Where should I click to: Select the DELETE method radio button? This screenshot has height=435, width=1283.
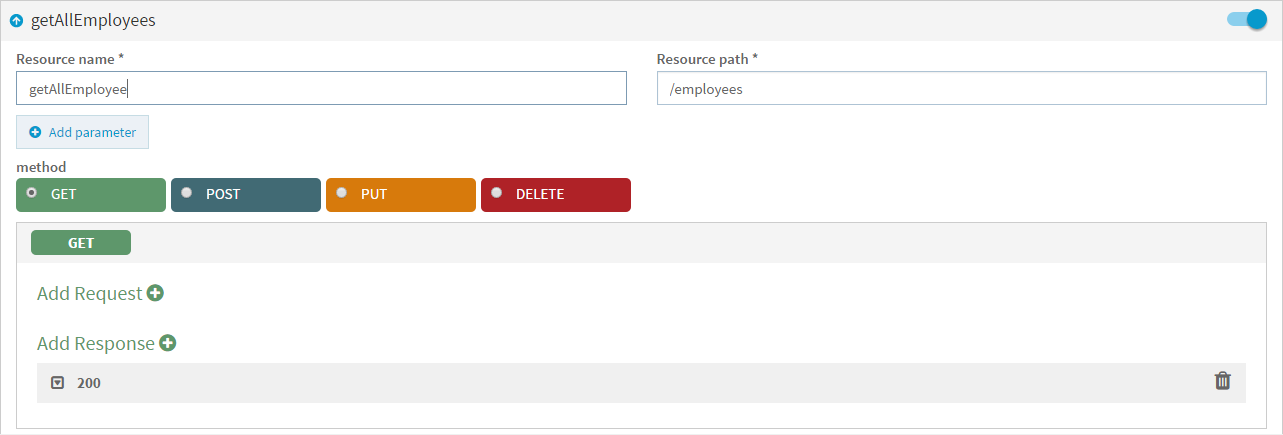coord(497,193)
